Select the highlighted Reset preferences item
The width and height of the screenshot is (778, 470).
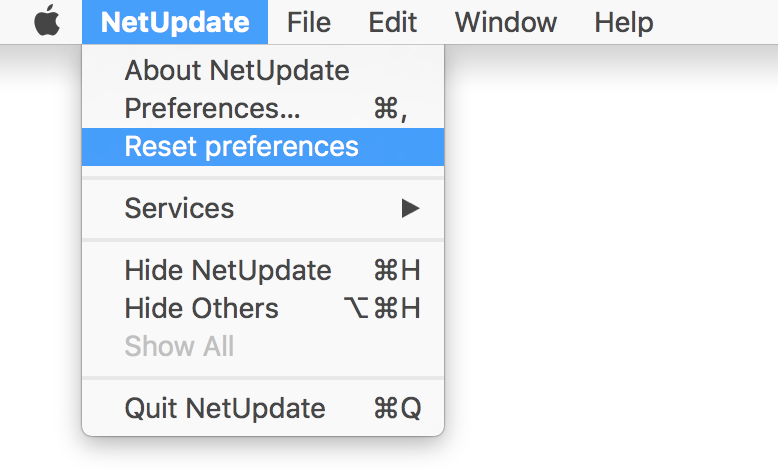(263, 146)
